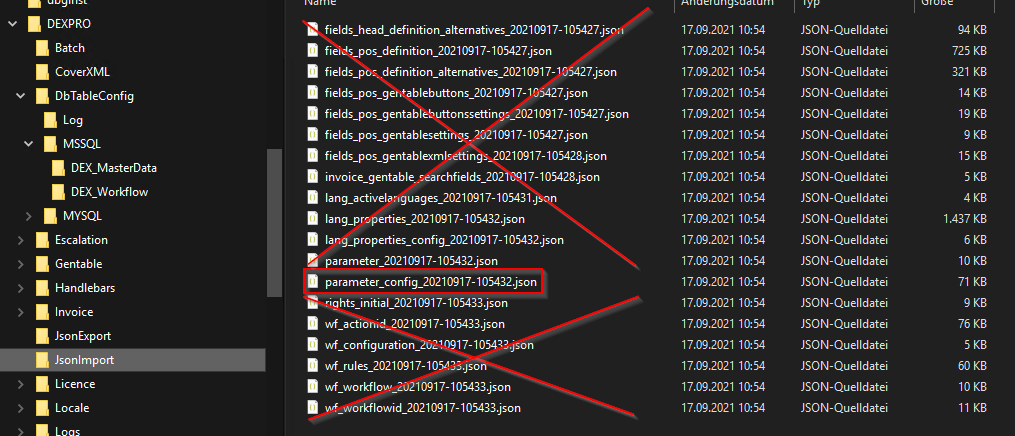Screen dimensions: 1015x436
Task: Expand the MYSQL folder node
Action: click(x=28, y=215)
